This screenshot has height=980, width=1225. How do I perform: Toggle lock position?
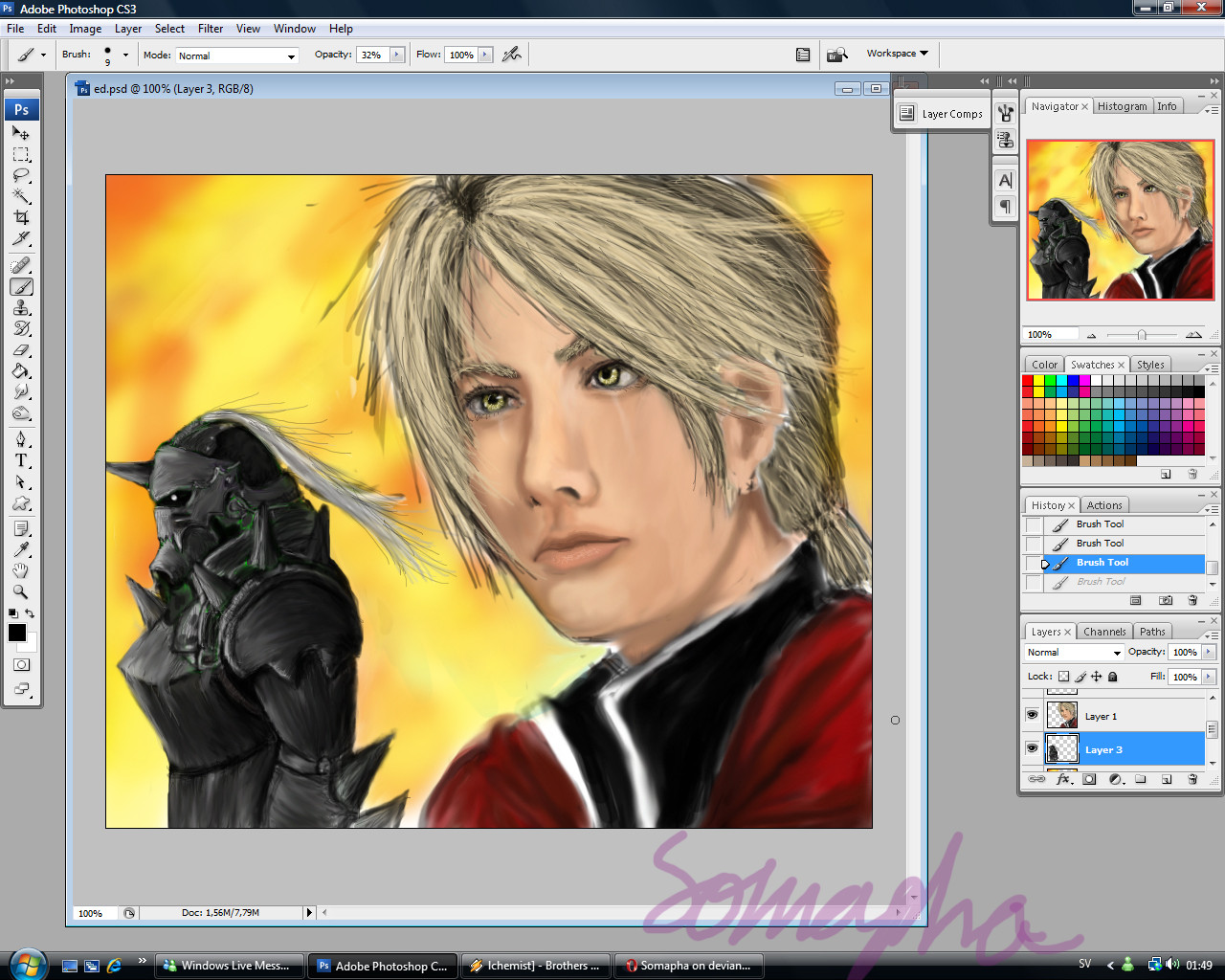pyautogui.click(x=1097, y=677)
